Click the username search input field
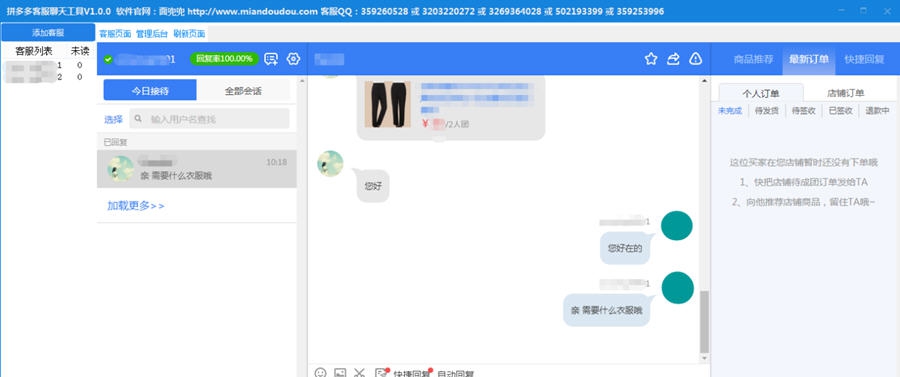Image resolution: width=900 pixels, height=377 pixels. pos(210,119)
